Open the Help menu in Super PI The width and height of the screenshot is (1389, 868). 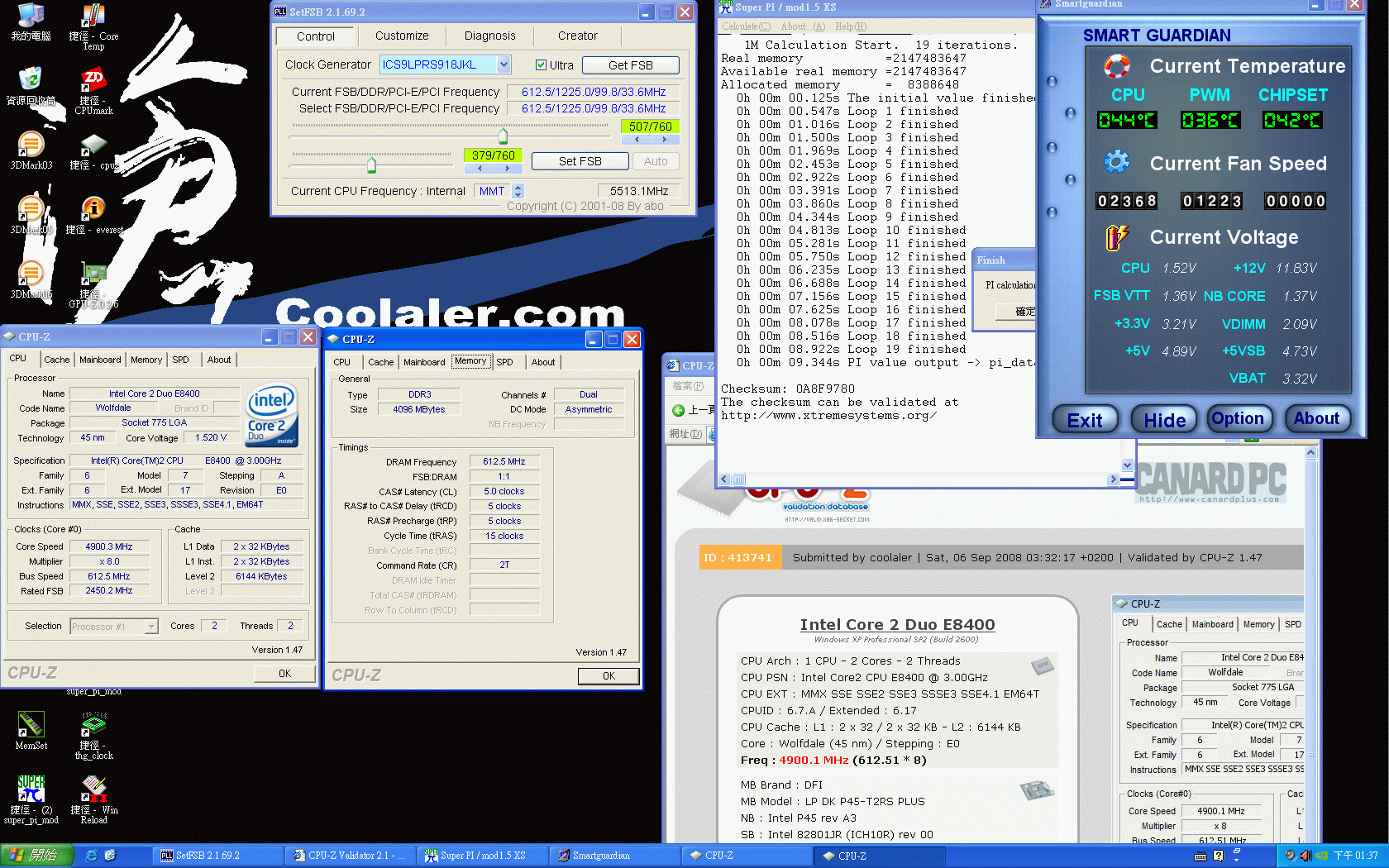tap(851, 26)
